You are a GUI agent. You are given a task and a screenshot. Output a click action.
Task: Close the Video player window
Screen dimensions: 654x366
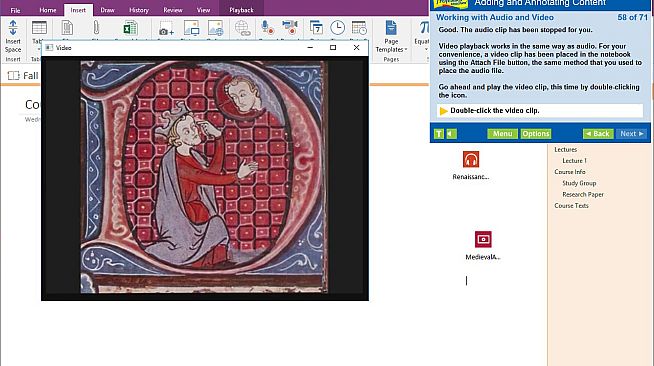pyautogui.click(x=356, y=48)
